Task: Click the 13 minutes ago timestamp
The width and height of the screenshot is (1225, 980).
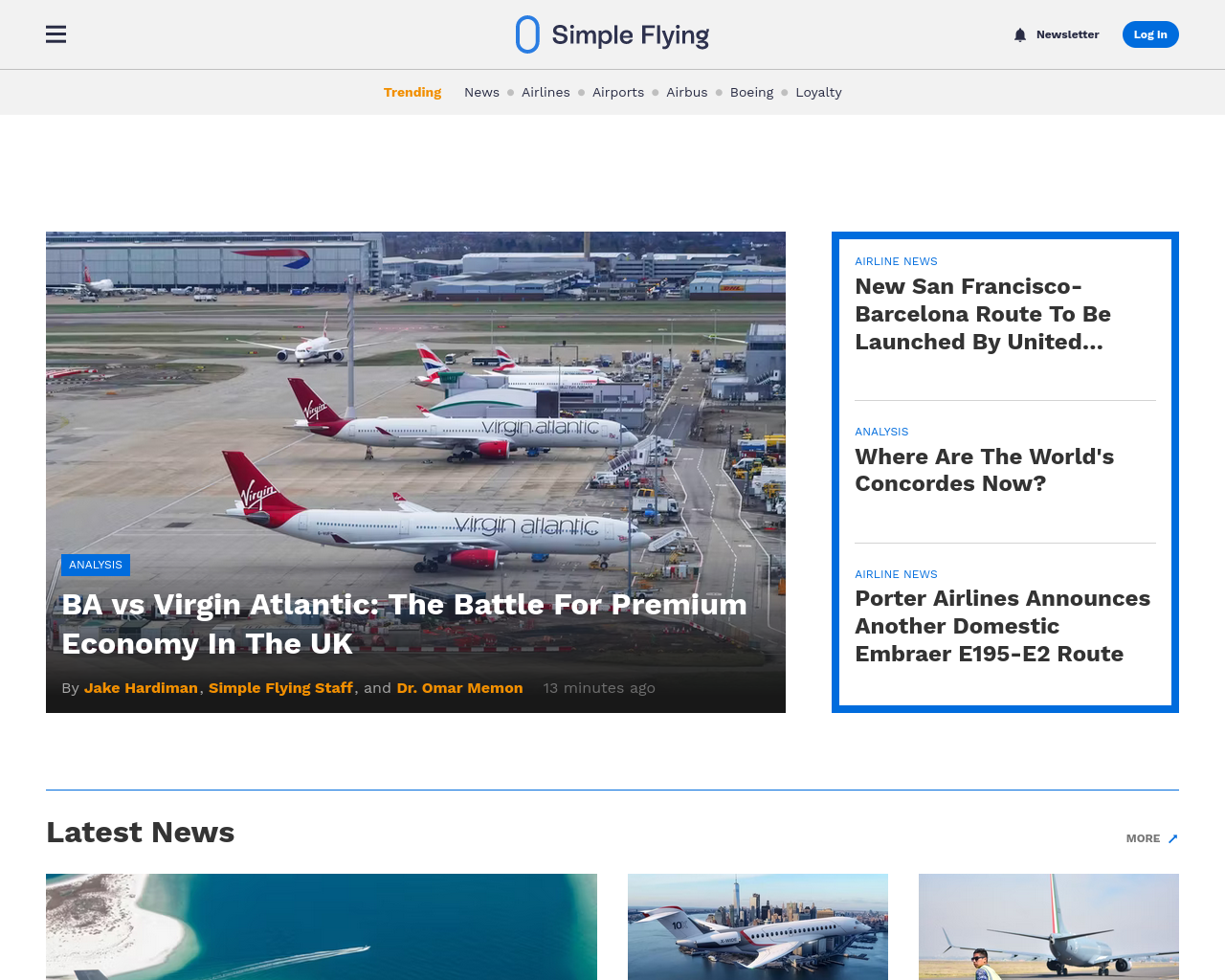Action: point(599,688)
